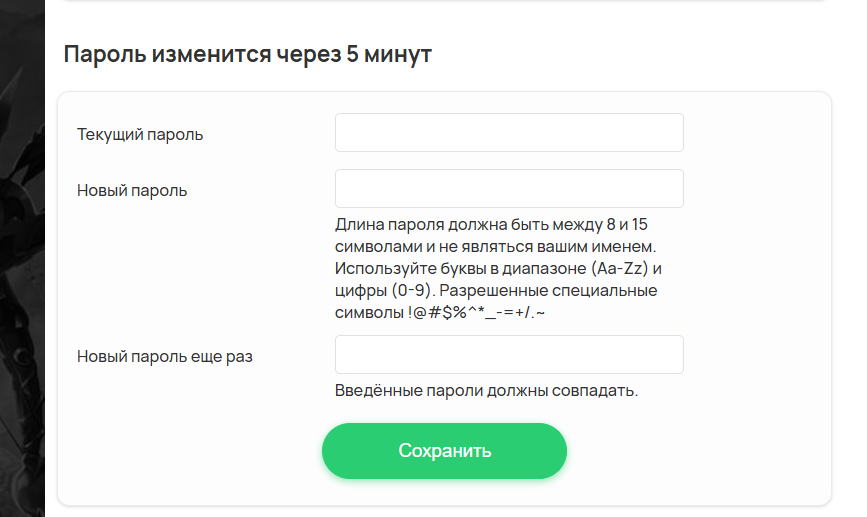Viewport: 867px width, 517px height.
Task: Click the word Пароль starting the heading
Action: pyautogui.click(x=105, y=54)
